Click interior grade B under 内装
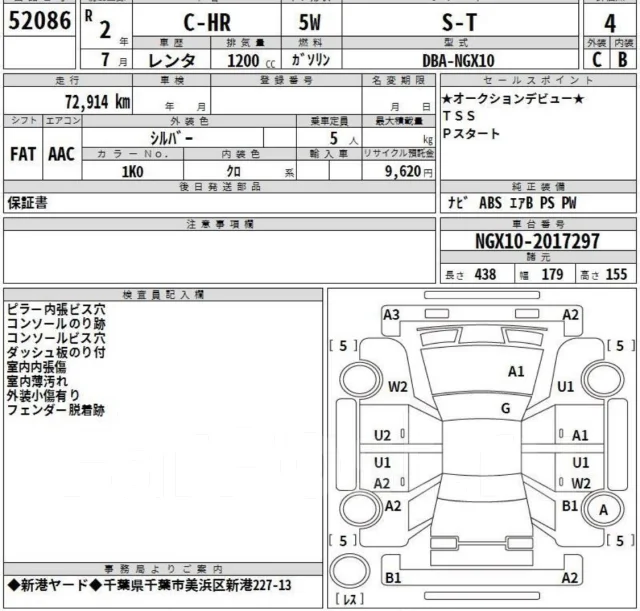The width and height of the screenshot is (640, 611). click(x=622, y=60)
